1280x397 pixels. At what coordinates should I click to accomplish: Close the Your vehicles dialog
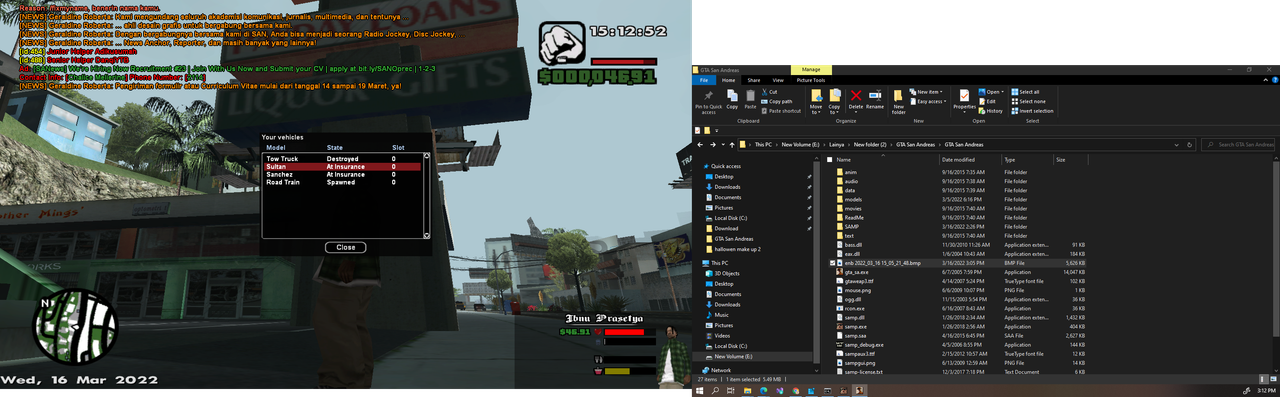tap(345, 247)
